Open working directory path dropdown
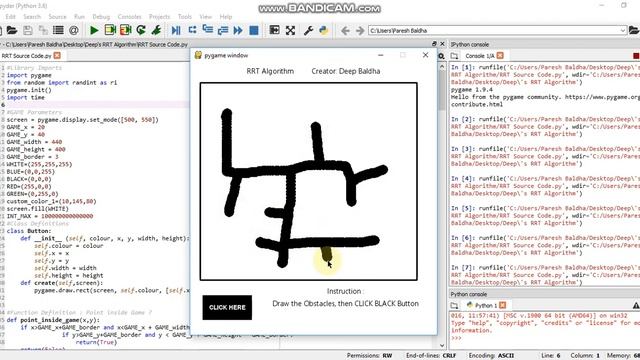 (x=622, y=31)
